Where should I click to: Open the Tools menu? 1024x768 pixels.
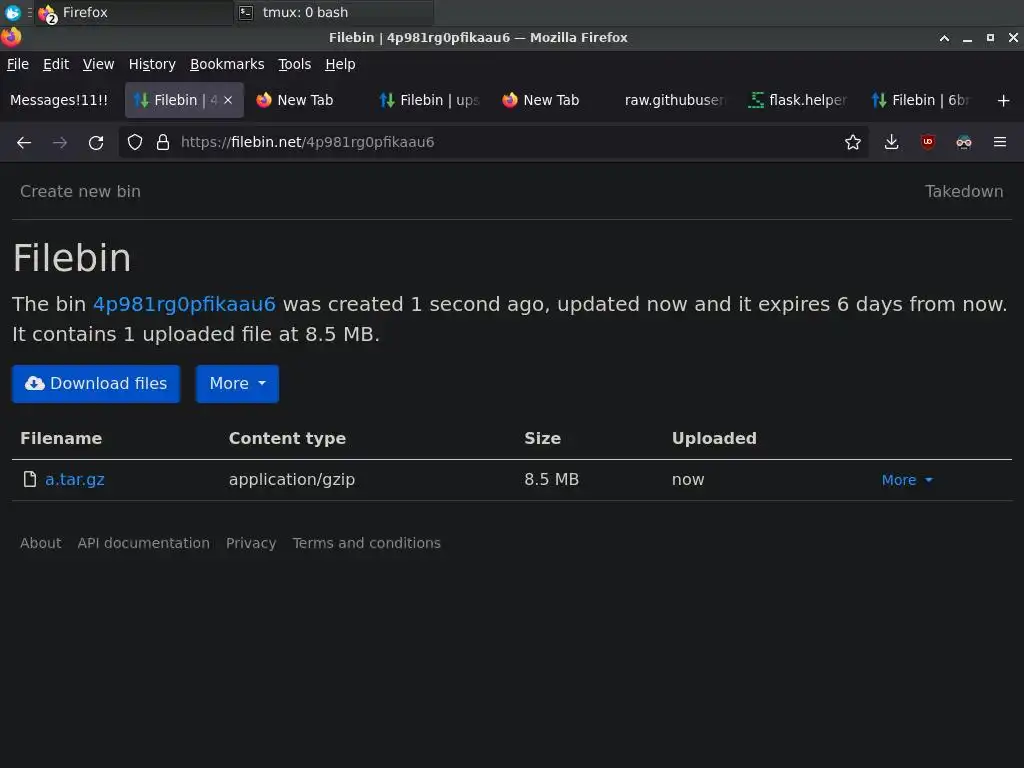[x=295, y=64]
